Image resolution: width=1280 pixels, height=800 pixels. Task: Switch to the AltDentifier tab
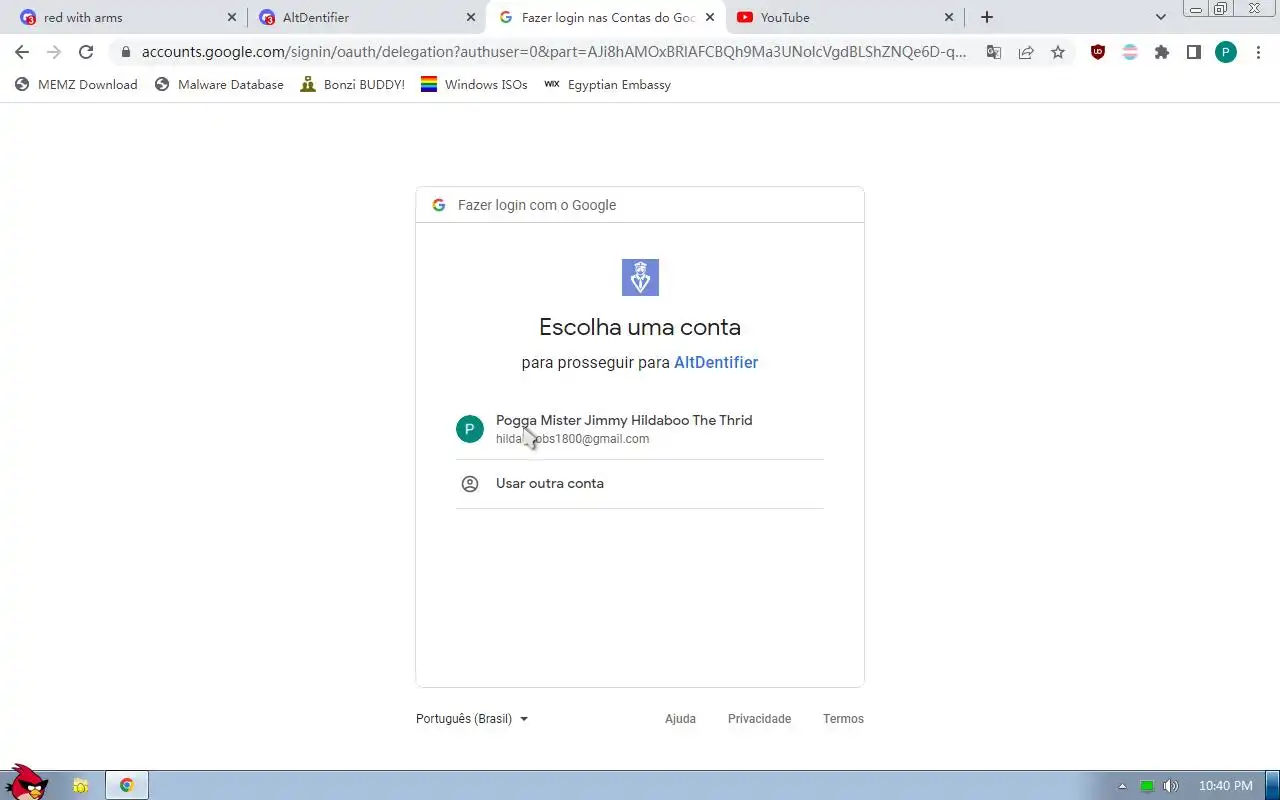point(365,17)
